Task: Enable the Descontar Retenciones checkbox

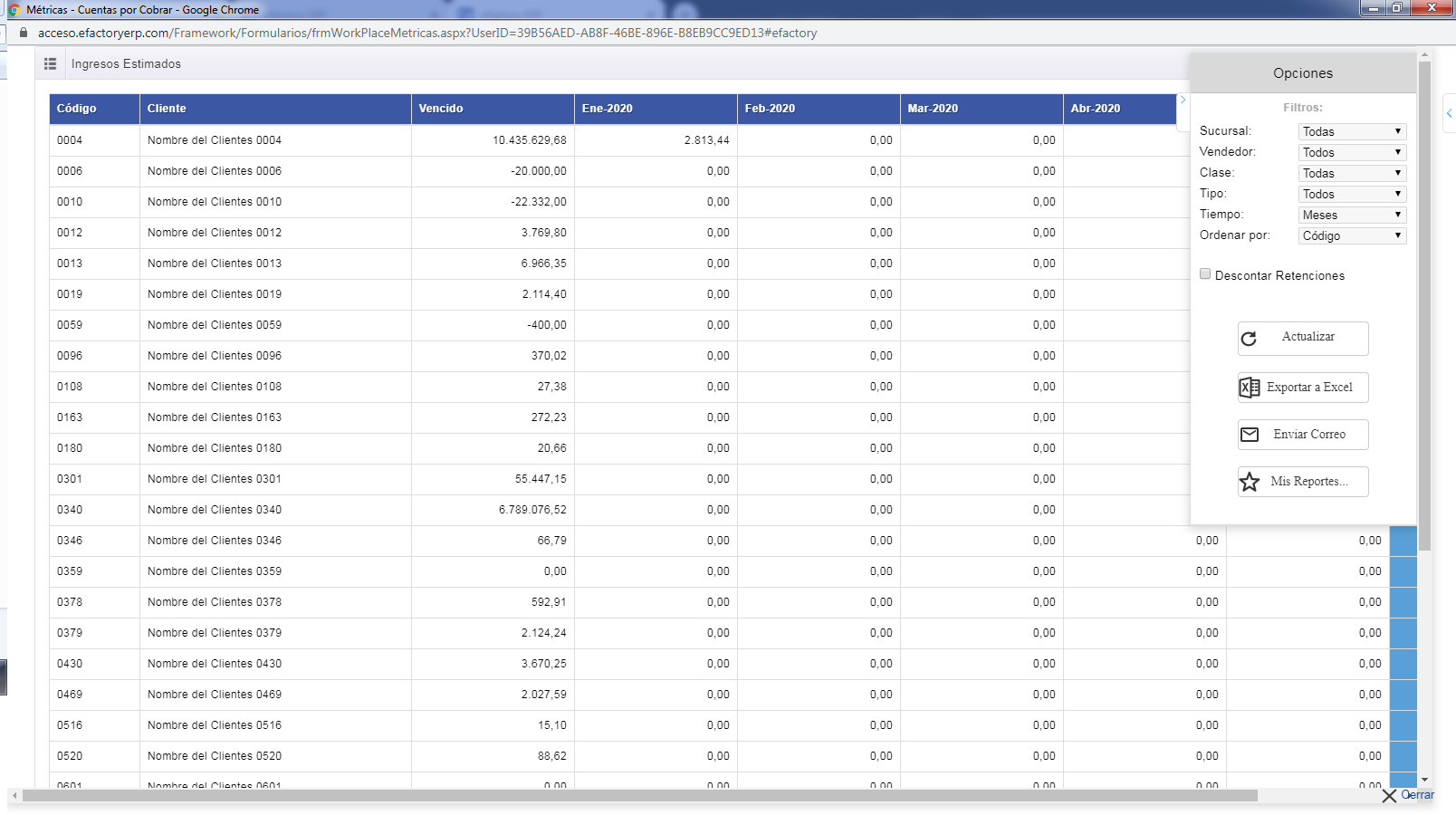Action: point(1205,274)
